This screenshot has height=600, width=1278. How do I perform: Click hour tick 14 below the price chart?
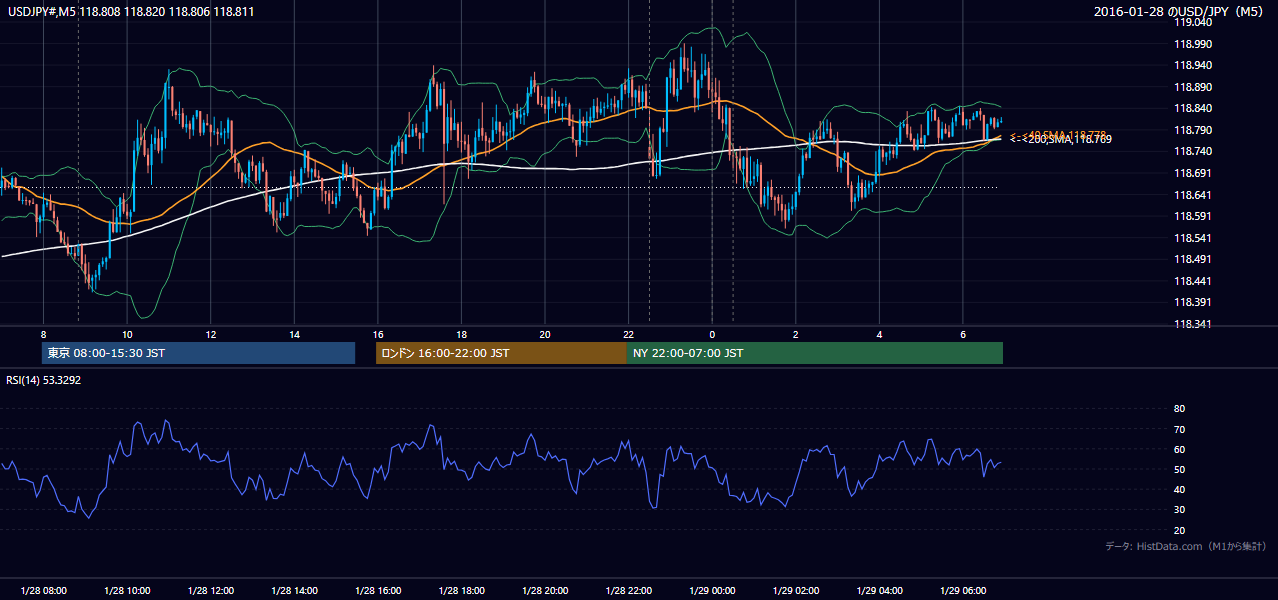click(x=294, y=334)
